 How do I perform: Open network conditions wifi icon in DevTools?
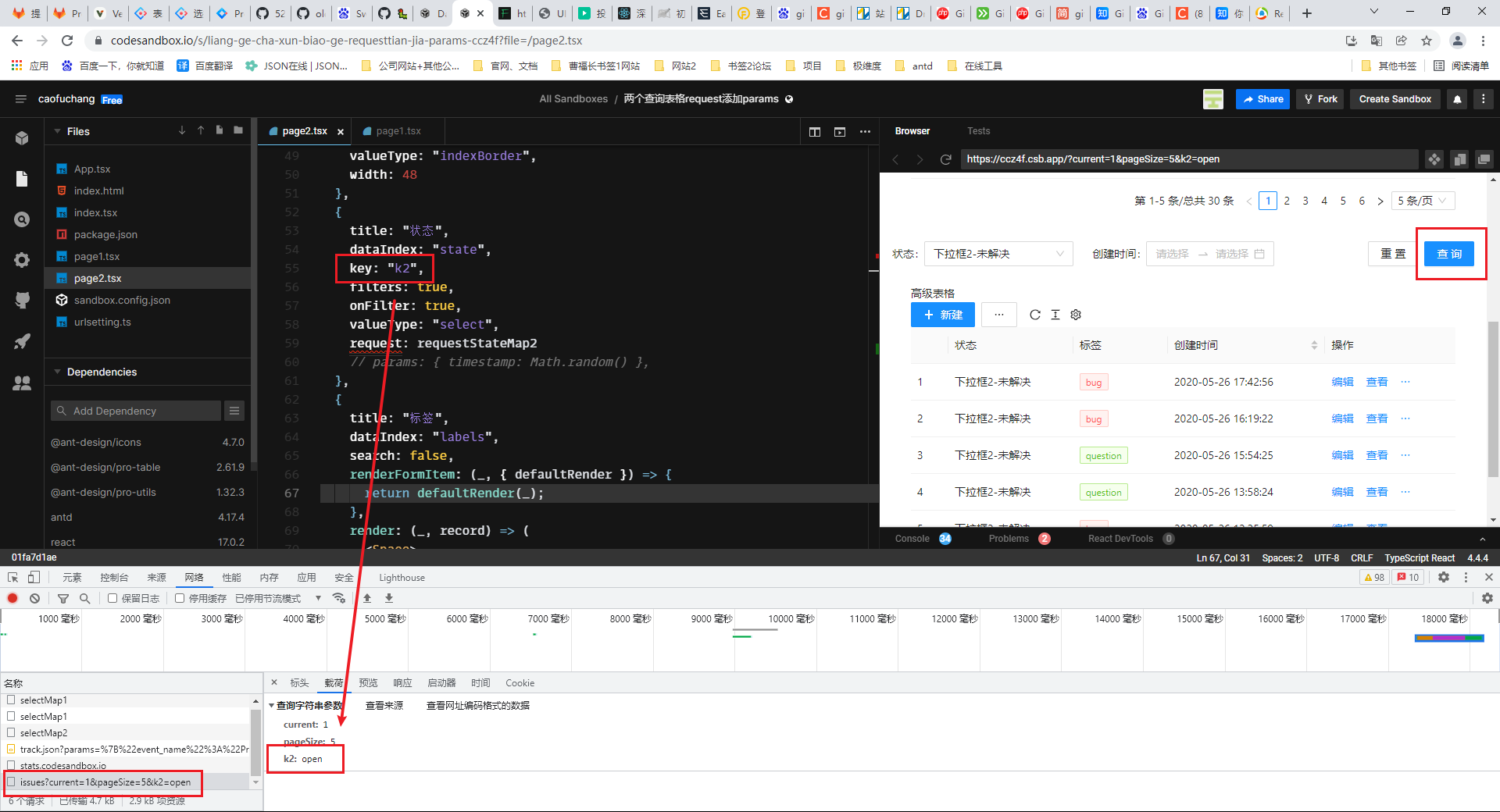(x=339, y=598)
